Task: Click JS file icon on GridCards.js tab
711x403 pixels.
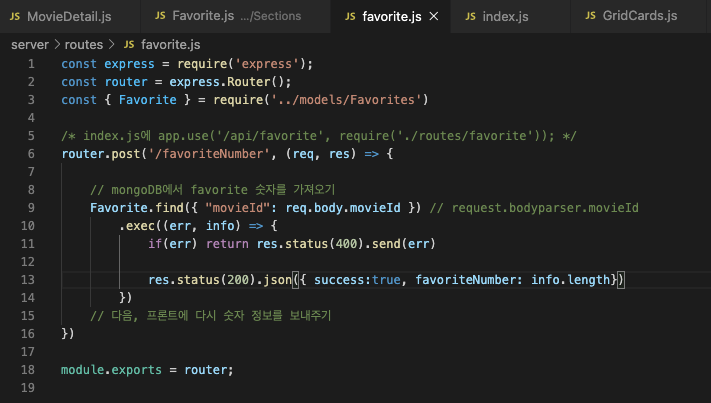Action: 590,16
